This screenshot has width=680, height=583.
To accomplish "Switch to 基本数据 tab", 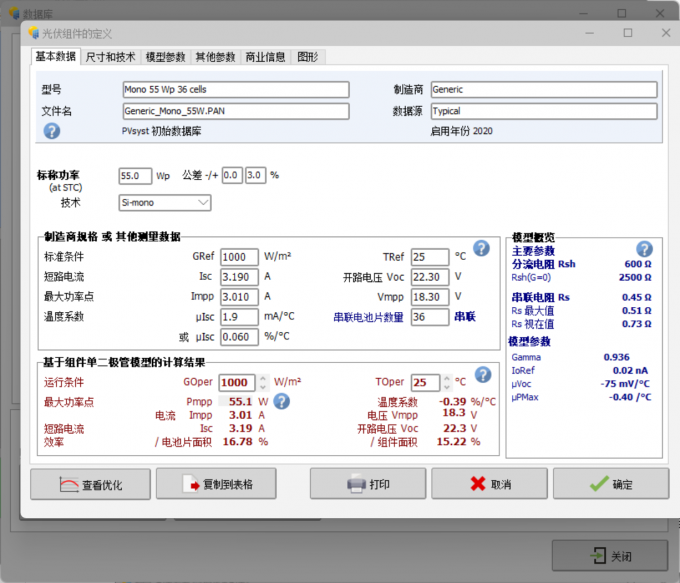I will click(x=56, y=56).
